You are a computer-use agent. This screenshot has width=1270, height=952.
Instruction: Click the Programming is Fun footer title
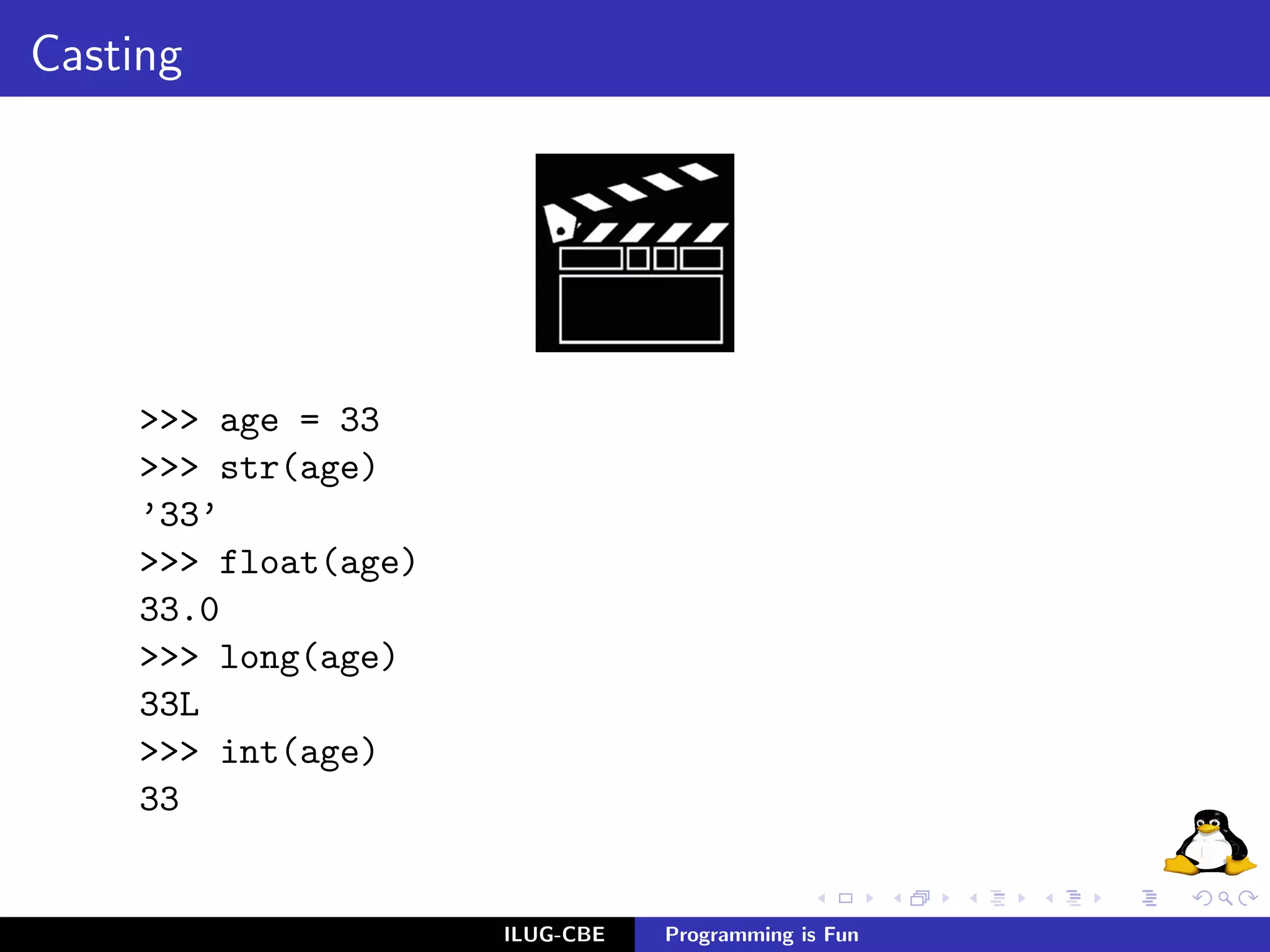[x=762, y=934]
